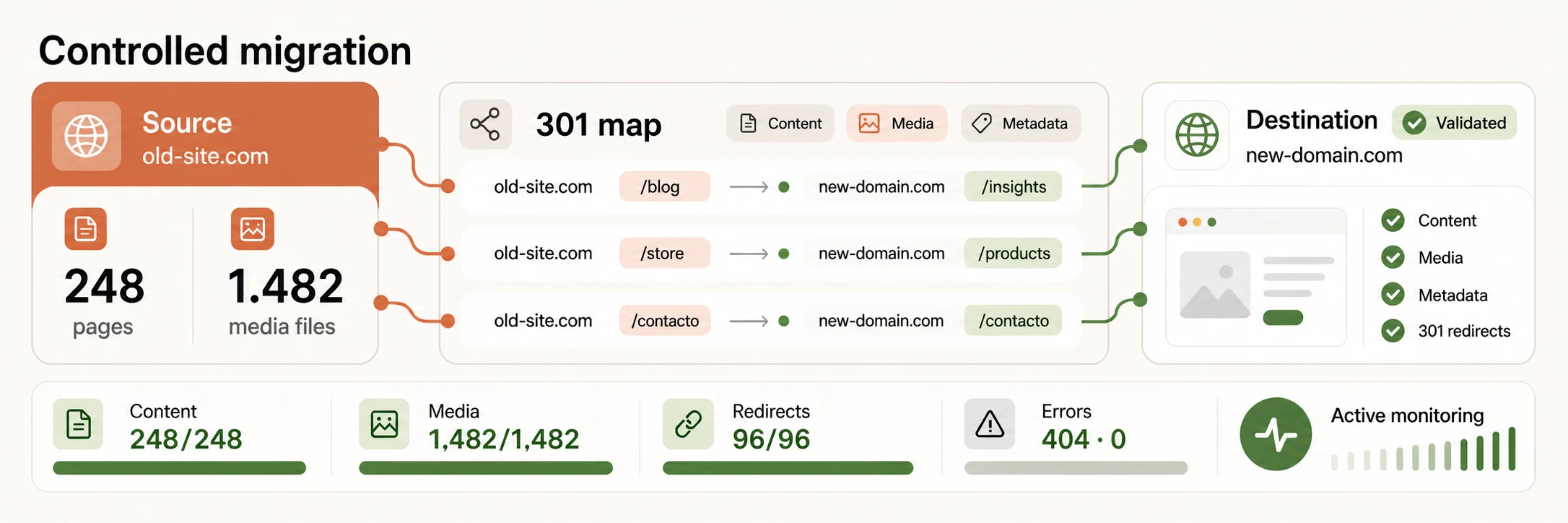Click the Media 1,482/1,482 progress bar
This screenshot has width=1568, height=523.
(486, 468)
